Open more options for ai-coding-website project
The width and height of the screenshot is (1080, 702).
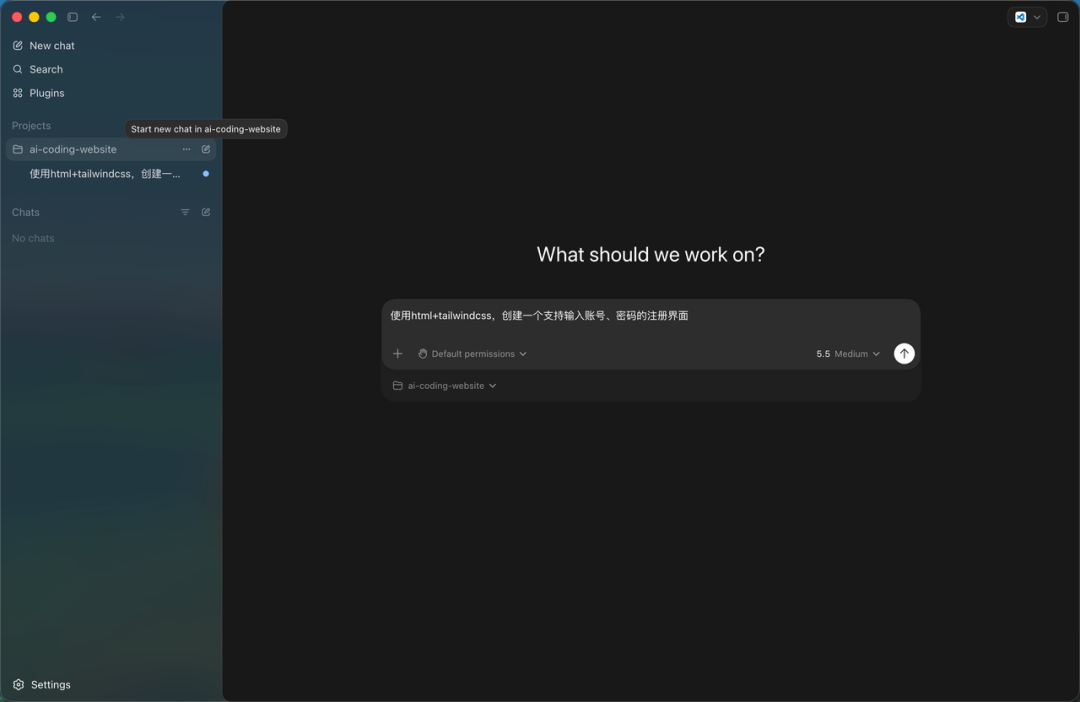point(186,149)
